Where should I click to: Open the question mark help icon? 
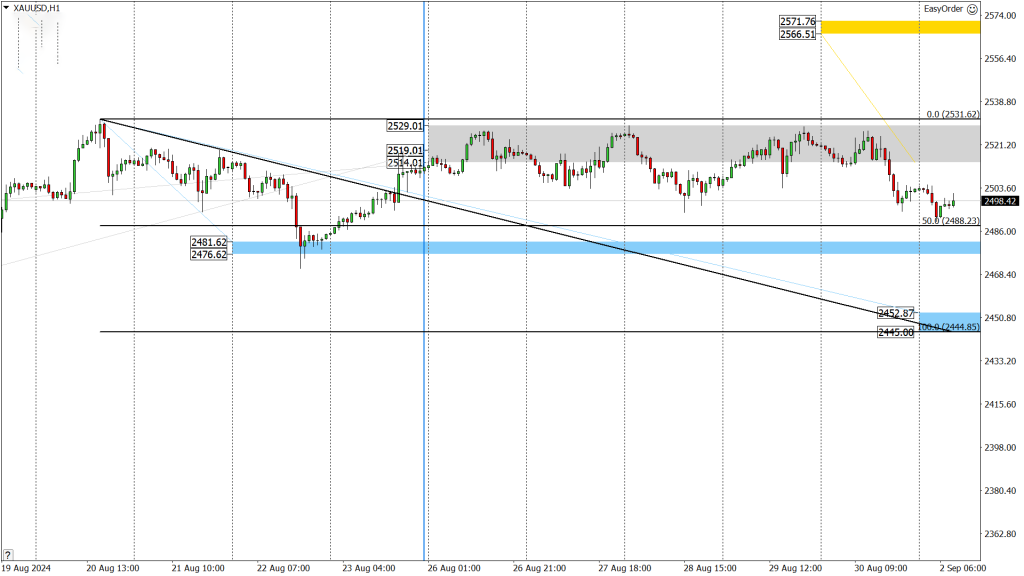tap(8, 555)
